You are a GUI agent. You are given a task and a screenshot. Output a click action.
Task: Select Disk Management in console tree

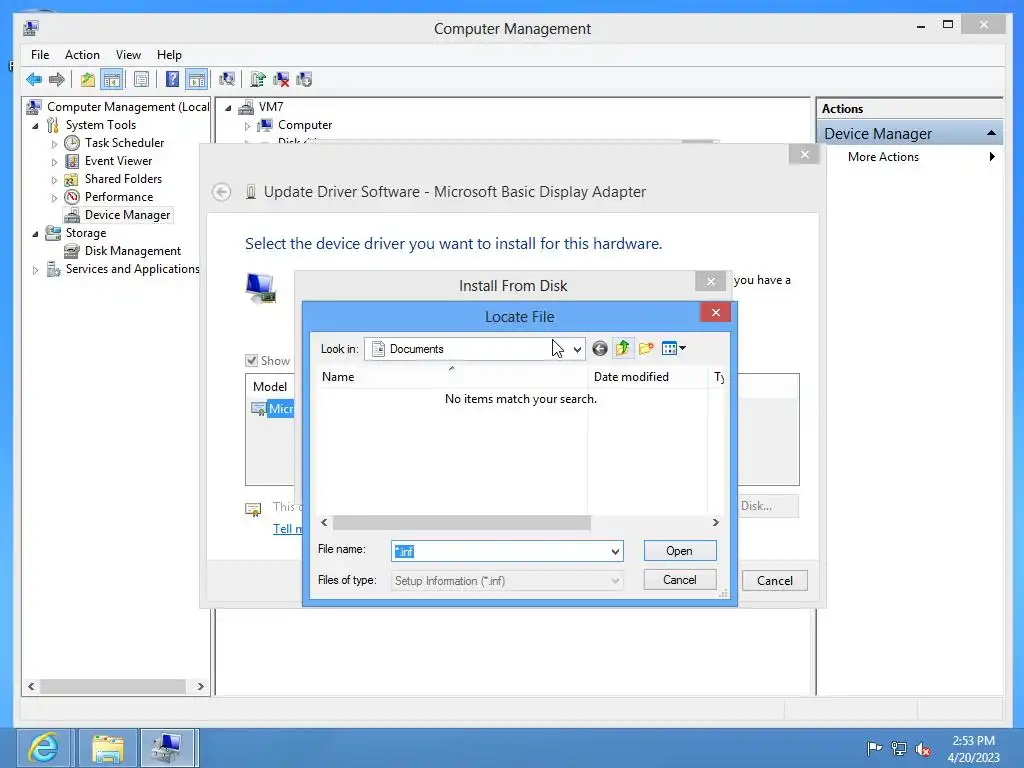[x=133, y=251]
